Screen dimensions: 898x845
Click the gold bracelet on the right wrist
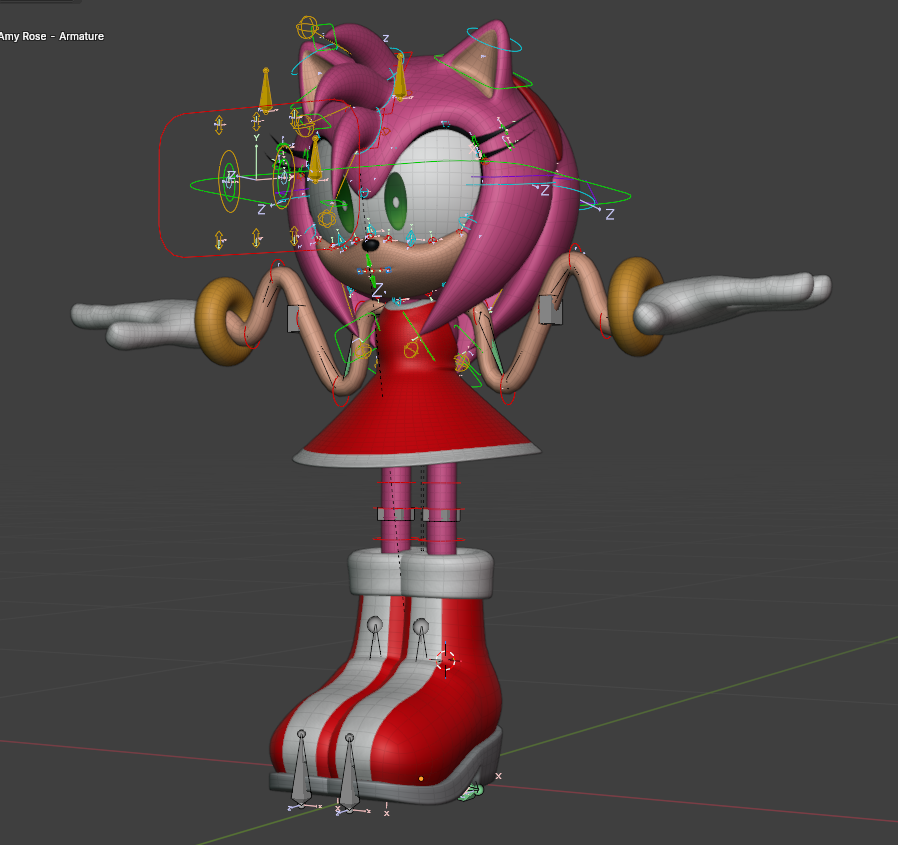[x=636, y=305]
